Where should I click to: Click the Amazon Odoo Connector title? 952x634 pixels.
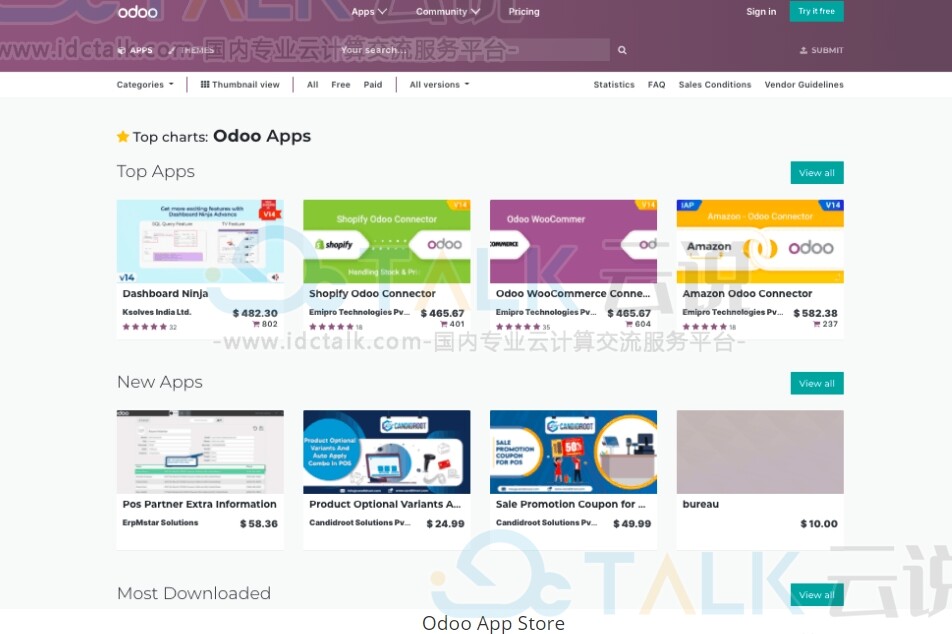tap(747, 293)
